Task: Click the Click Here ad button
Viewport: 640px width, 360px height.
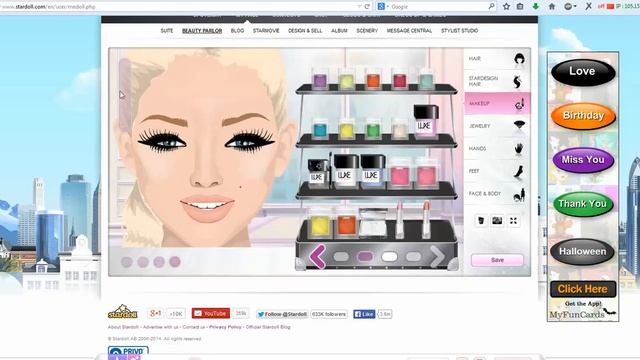Action: [x=583, y=289]
